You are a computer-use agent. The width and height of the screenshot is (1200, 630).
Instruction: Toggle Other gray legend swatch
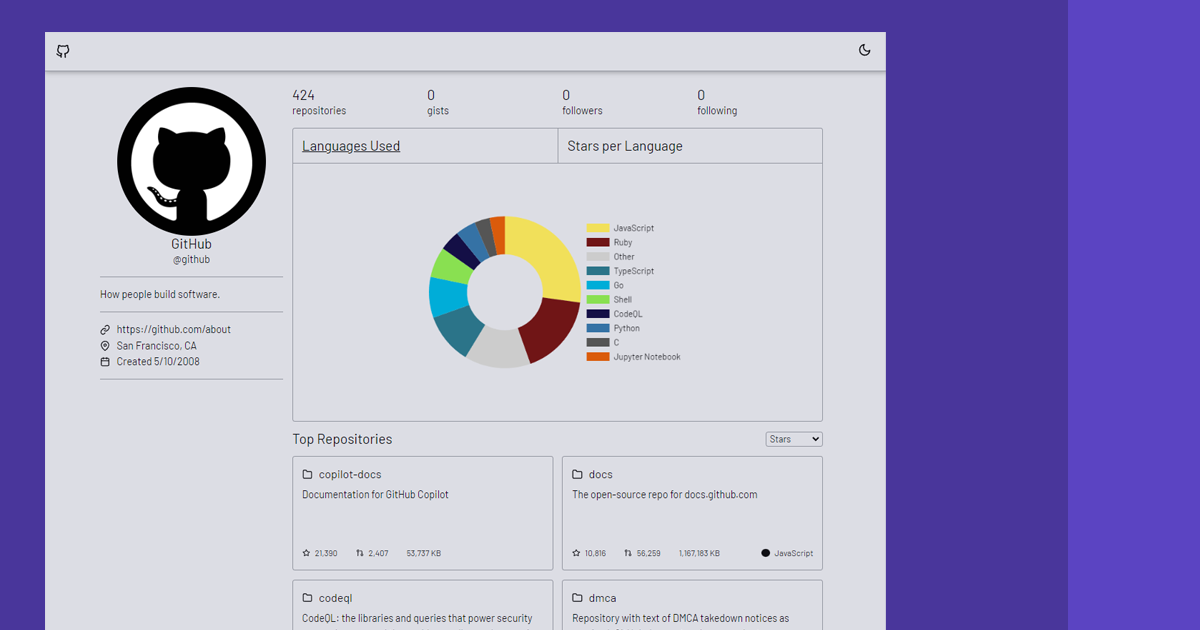pyautogui.click(x=598, y=257)
